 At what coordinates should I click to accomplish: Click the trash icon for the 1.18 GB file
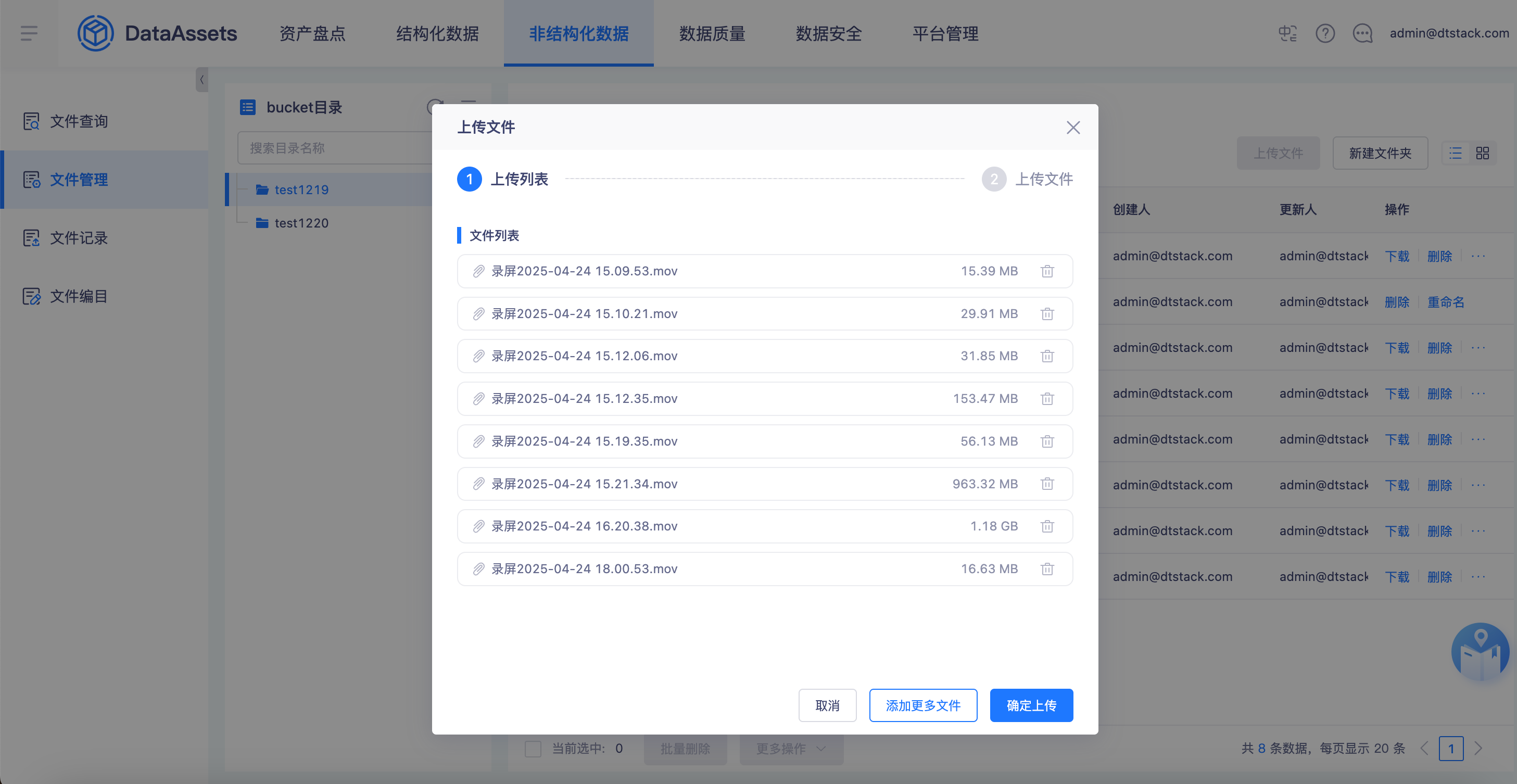1046,526
